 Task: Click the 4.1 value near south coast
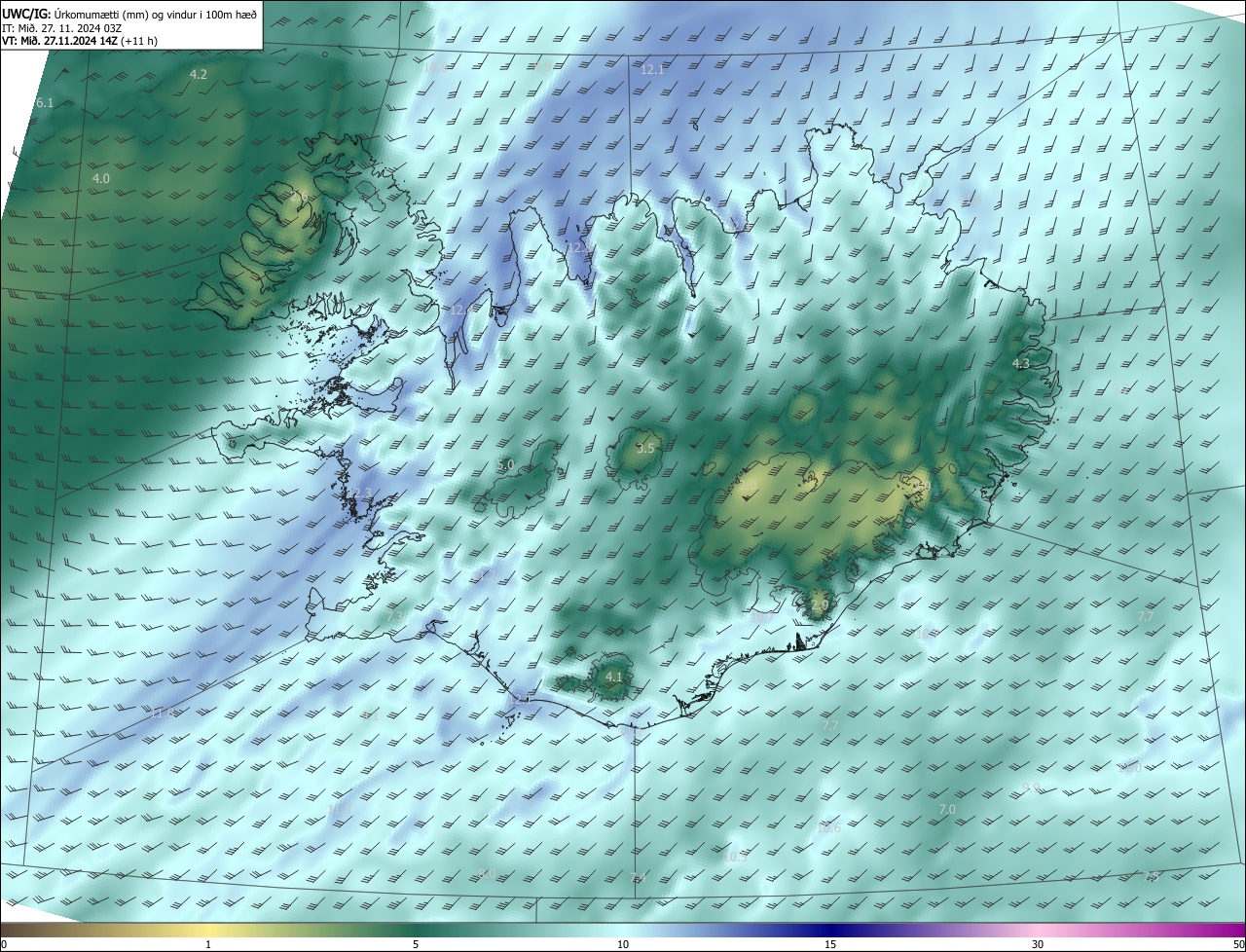[613, 676]
